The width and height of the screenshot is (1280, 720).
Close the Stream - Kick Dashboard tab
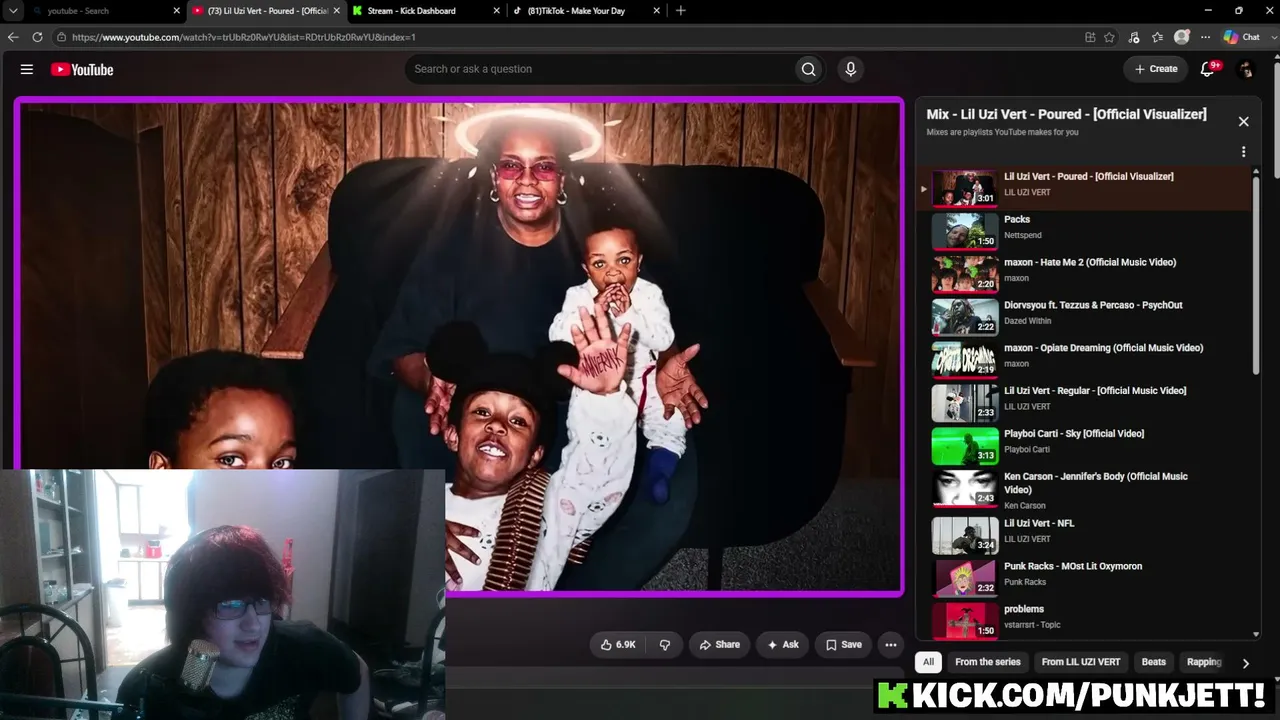(x=497, y=11)
